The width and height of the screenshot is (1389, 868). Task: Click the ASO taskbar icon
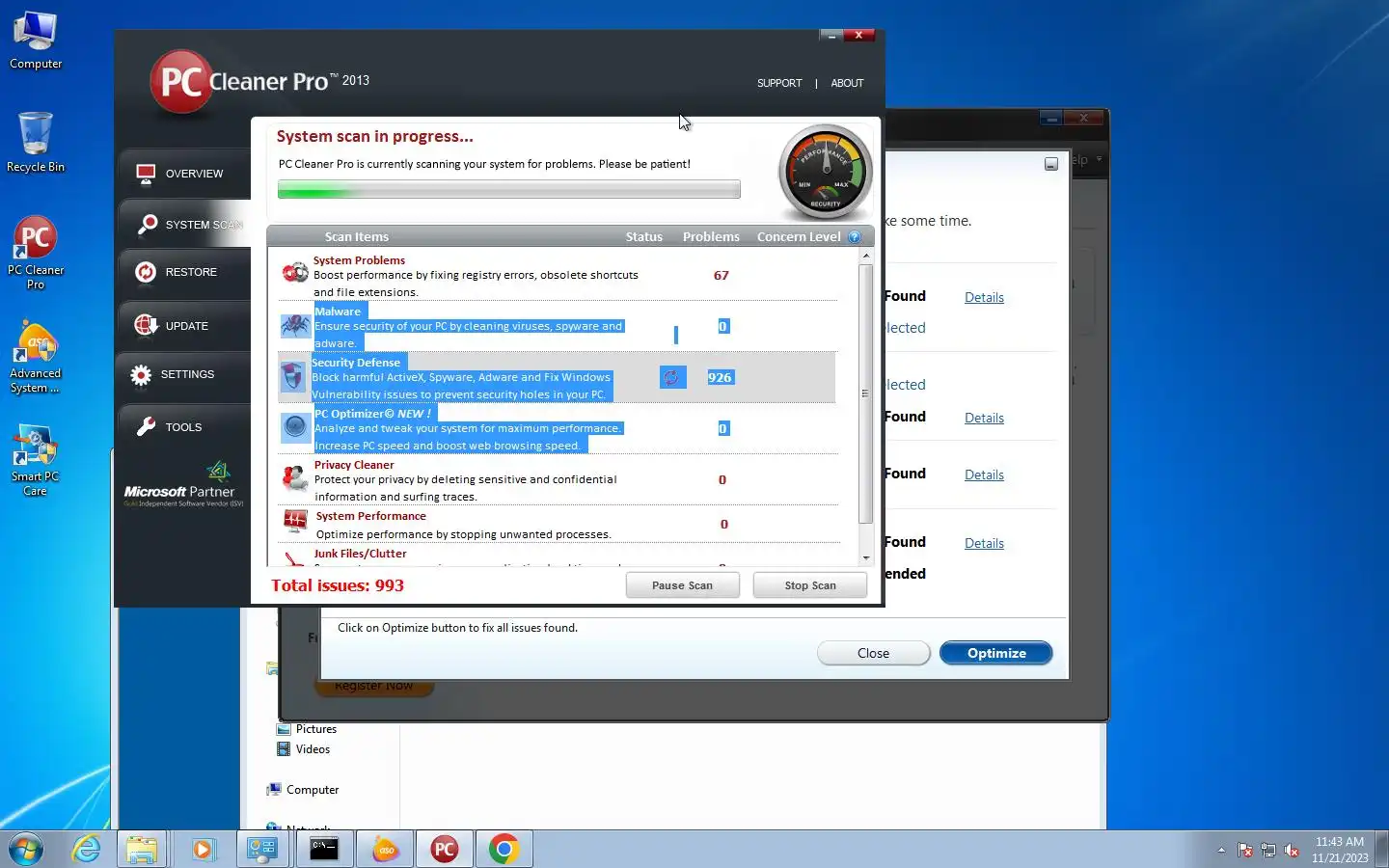point(385,850)
